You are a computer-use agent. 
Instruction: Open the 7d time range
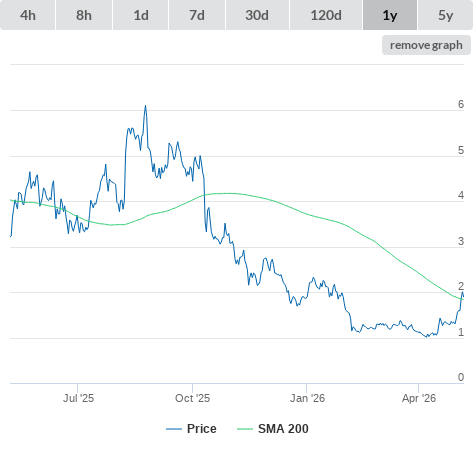coord(197,15)
